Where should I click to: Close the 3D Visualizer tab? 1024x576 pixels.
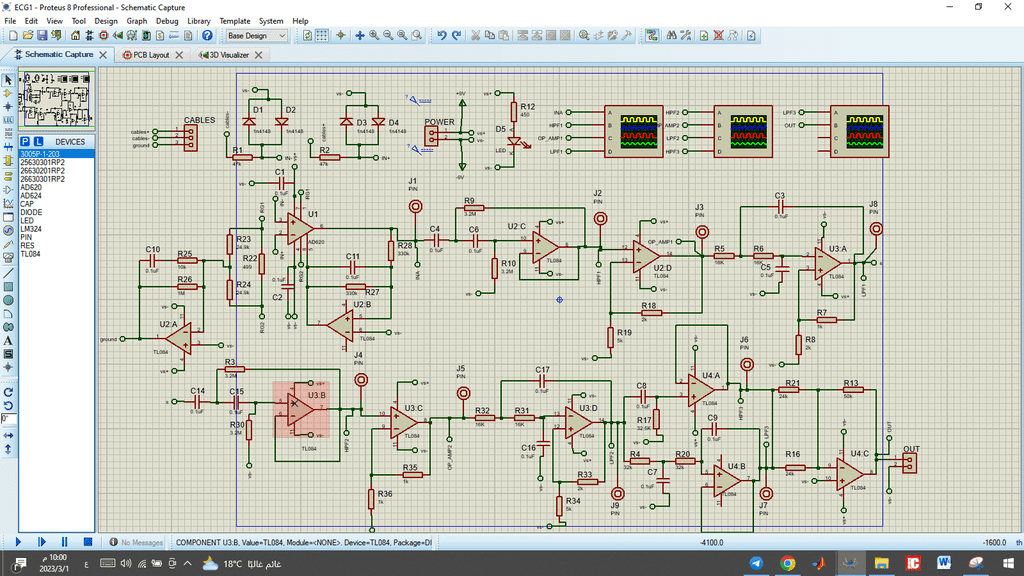pos(259,56)
